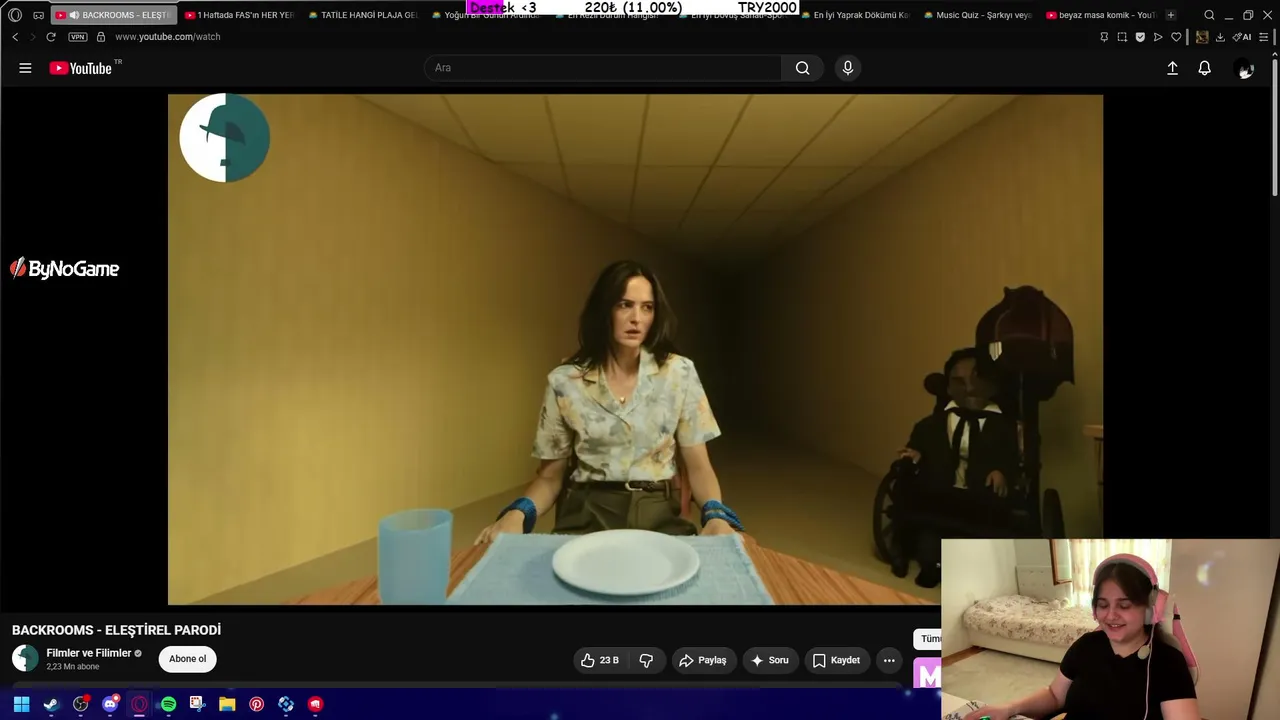The image size is (1280, 720).
Task: Open the Opera GX taskbar icon
Action: (x=139, y=704)
